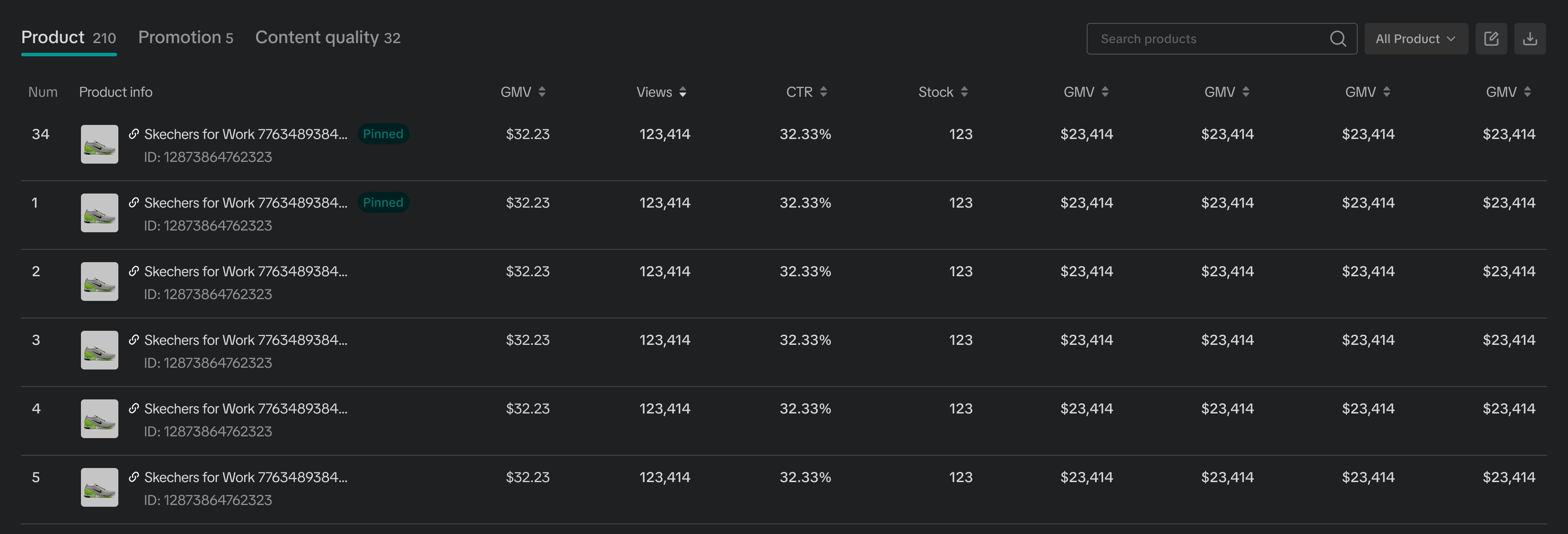The height and width of the screenshot is (534, 1568).
Task: Click shoe thumbnail in row 4
Action: [x=99, y=418]
